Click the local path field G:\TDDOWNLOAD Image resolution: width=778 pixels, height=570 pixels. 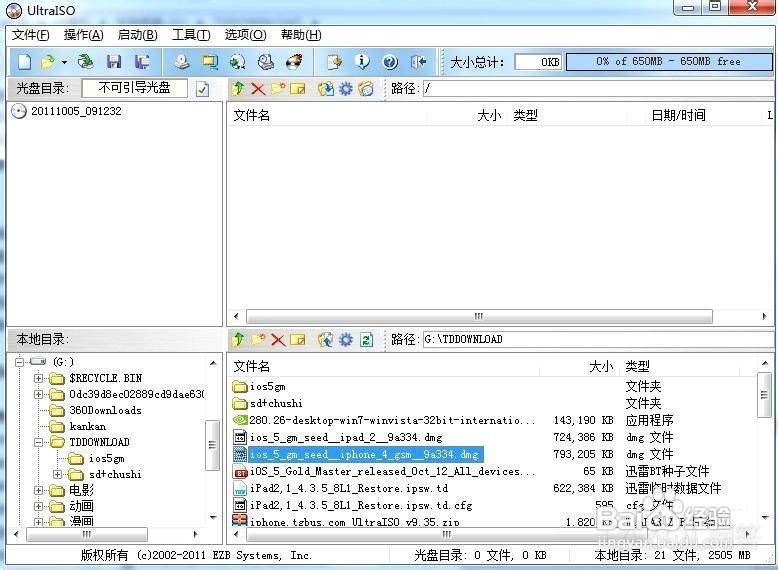click(x=598, y=339)
